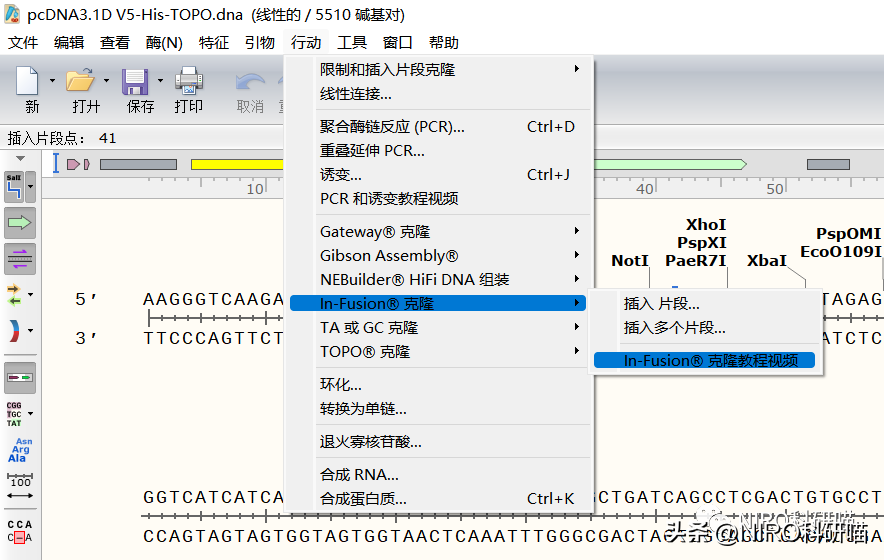Toggle the green feature arrow display
Viewport: 884px width, 560px height.
click(20, 222)
